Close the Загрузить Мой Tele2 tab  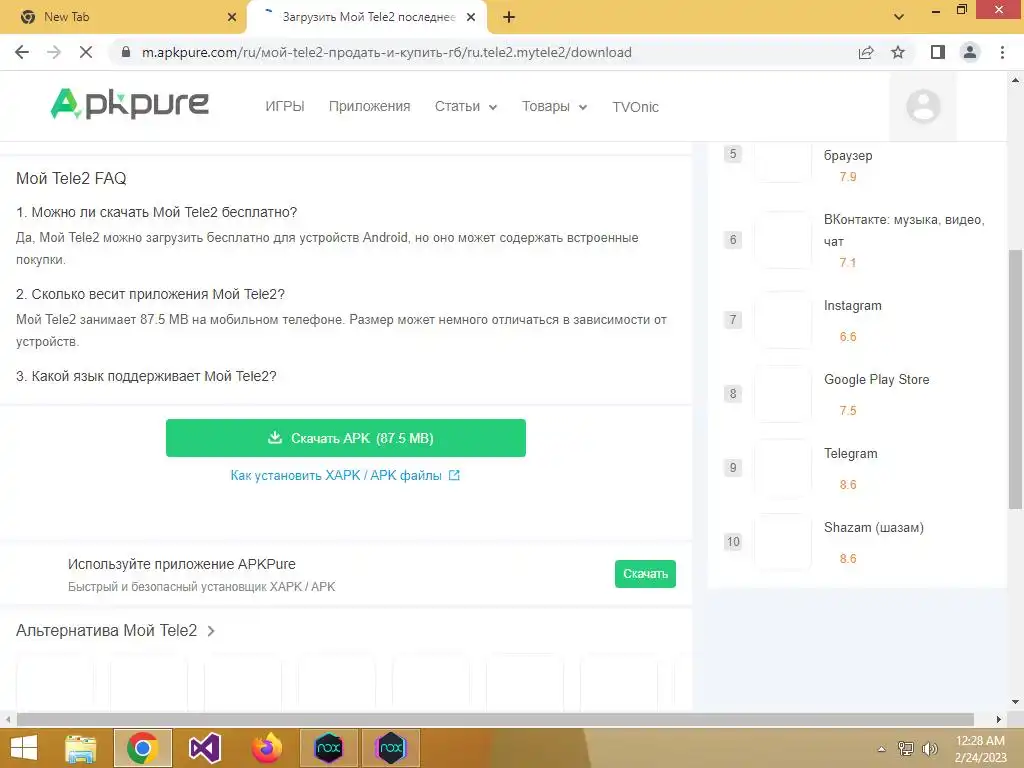pyautogui.click(x=471, y=17)
